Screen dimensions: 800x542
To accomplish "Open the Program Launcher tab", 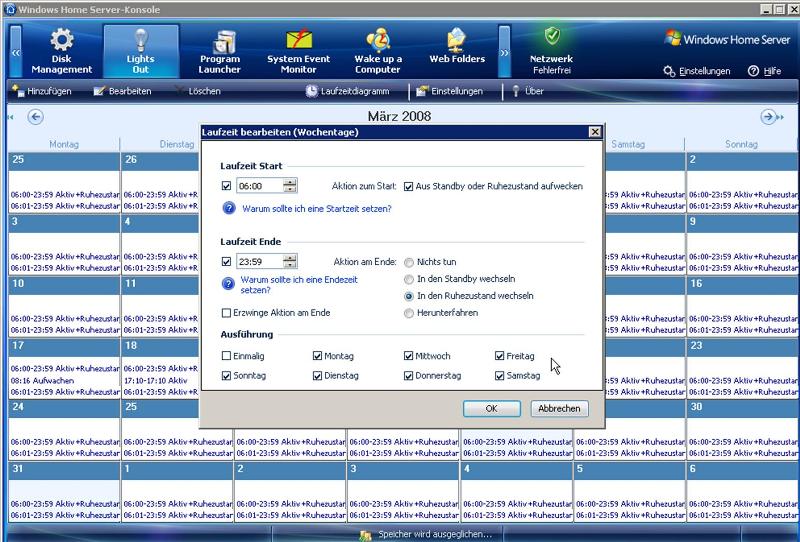I will (220, 51).
